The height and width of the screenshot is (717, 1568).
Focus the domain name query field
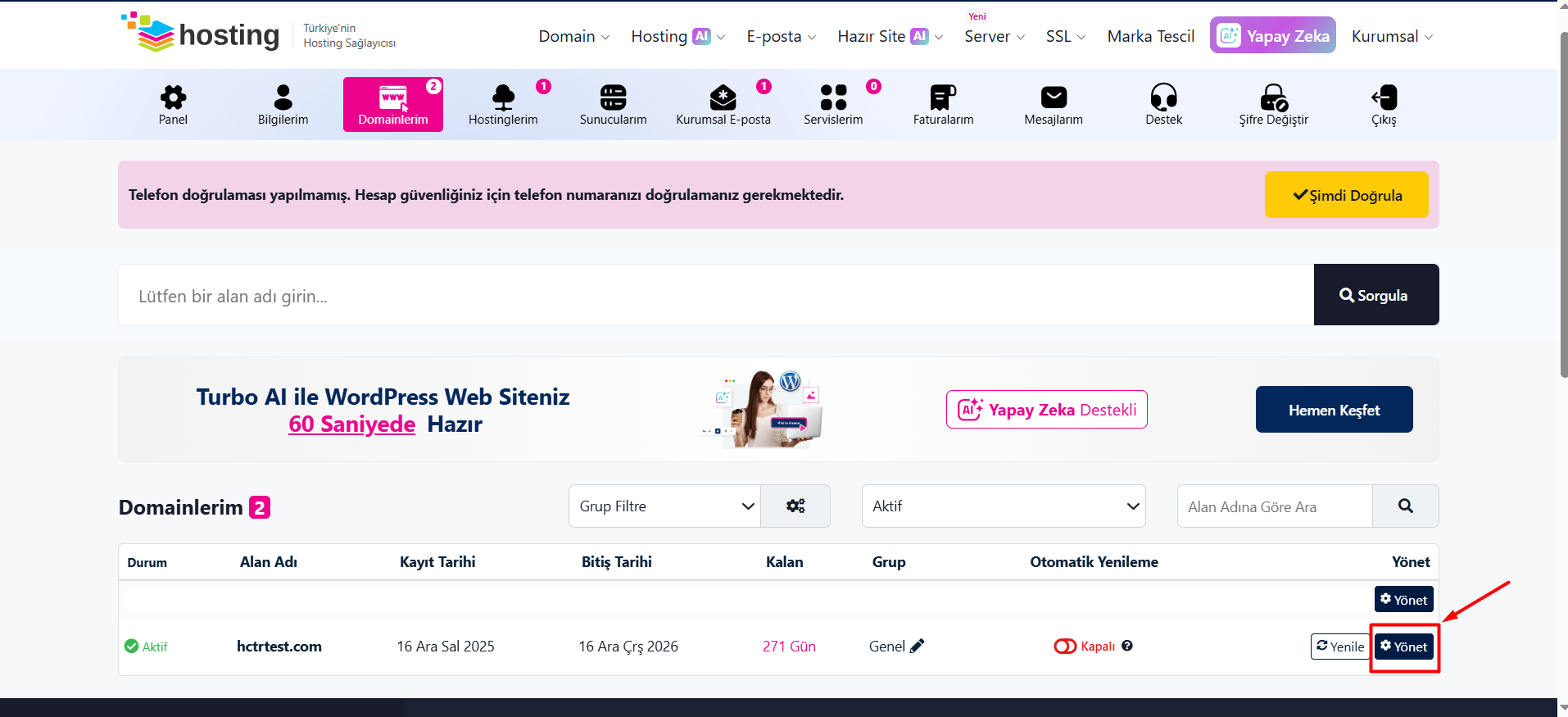click(716, 295)
